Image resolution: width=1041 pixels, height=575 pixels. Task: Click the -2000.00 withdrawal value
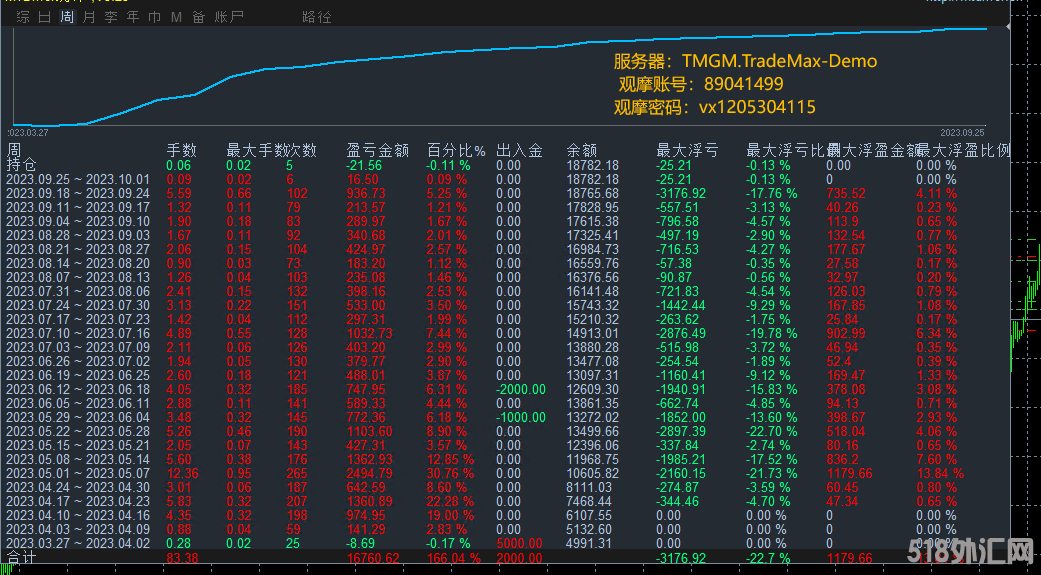[x=521, y=389]
